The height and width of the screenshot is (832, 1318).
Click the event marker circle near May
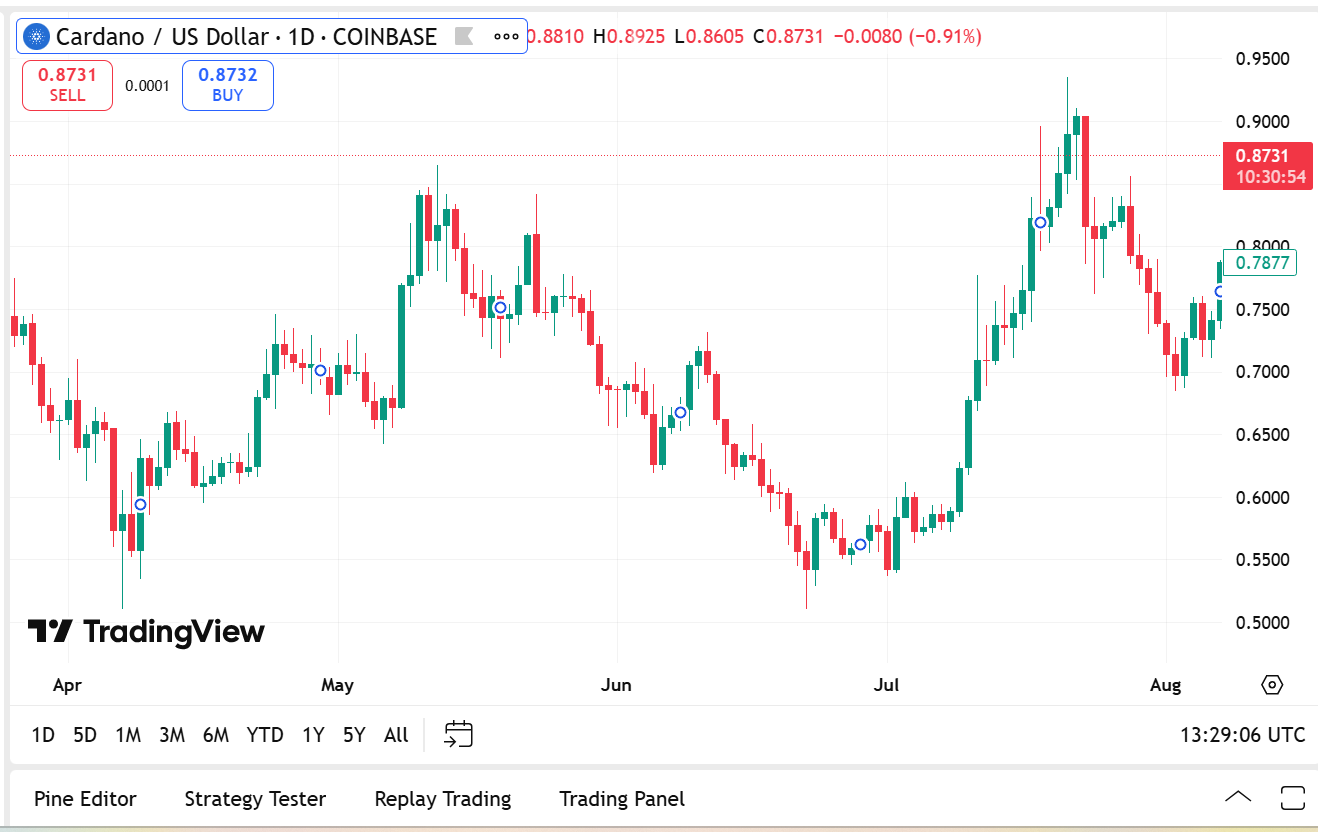tap(320, 371)
